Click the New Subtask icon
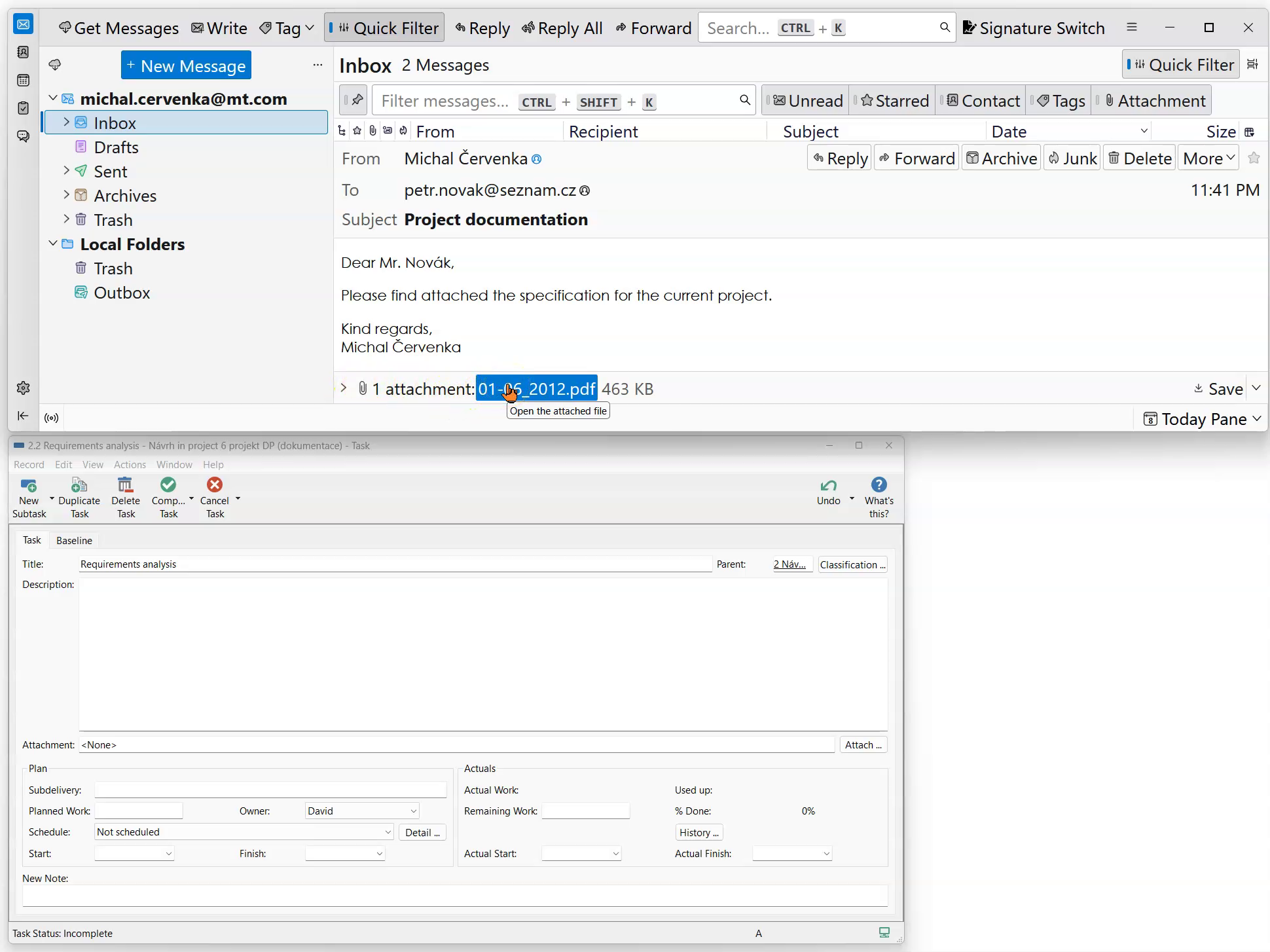This screenshot has height=952, width=1270. click(x=29, y=485)
